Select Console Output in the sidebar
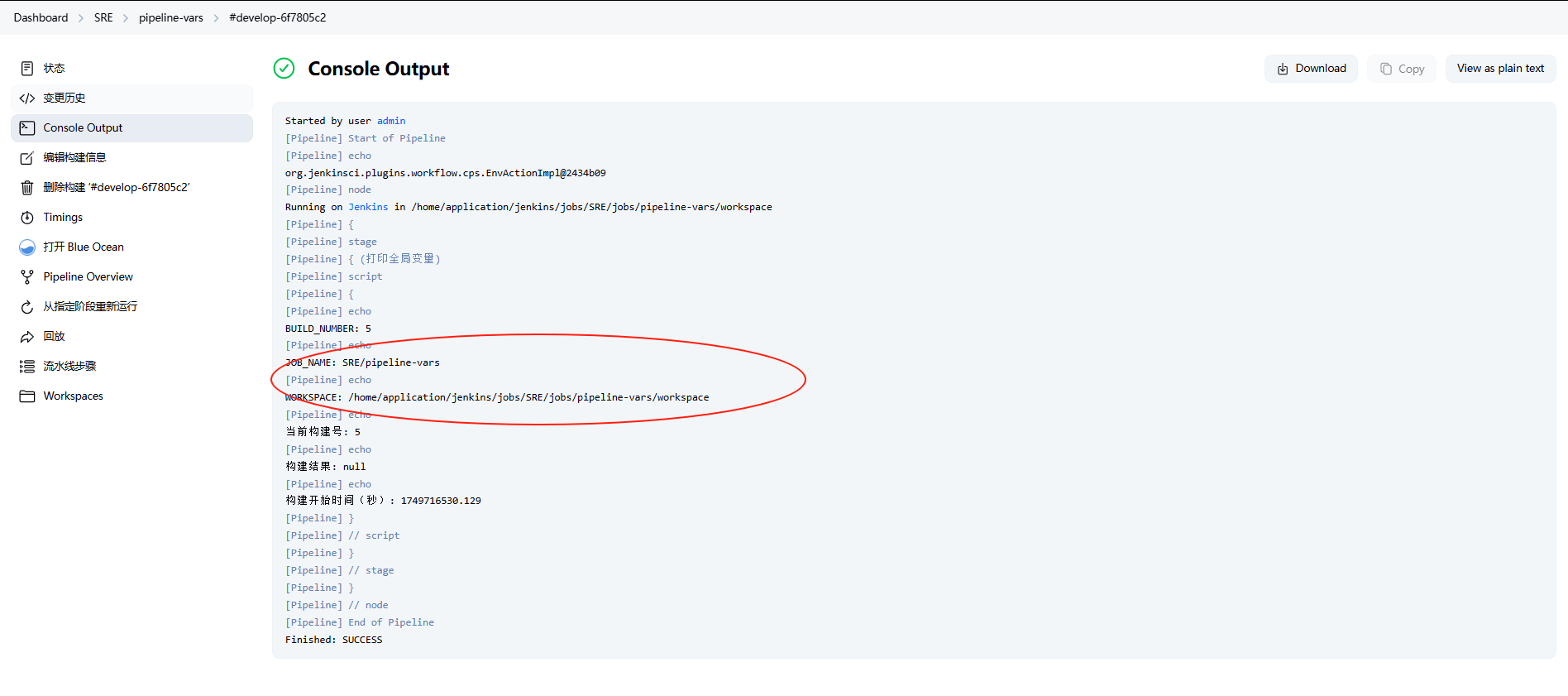The height and width of the screenshot is (696, 1568). (83, 127)
